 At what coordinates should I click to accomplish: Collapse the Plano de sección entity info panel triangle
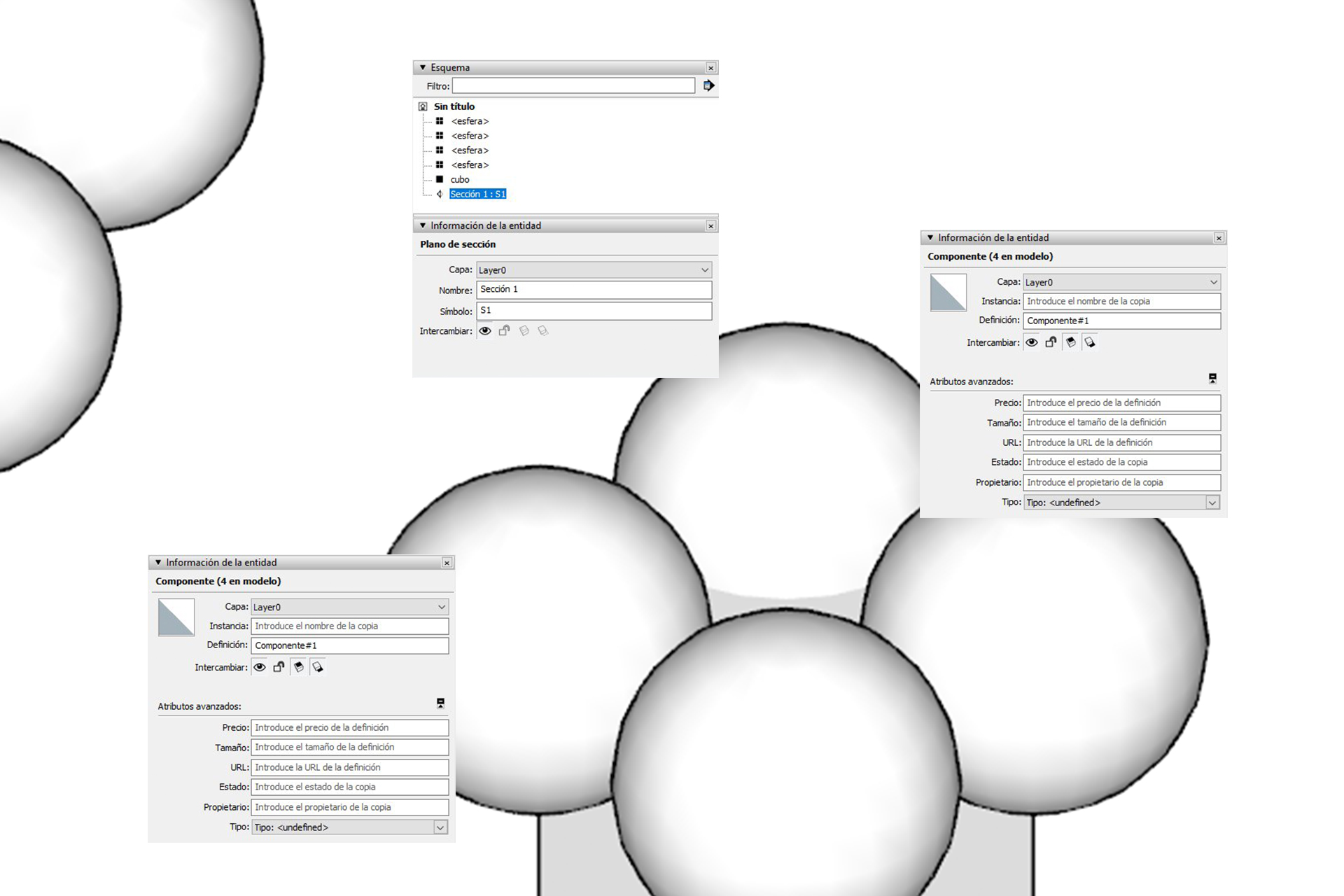[423, 225]
